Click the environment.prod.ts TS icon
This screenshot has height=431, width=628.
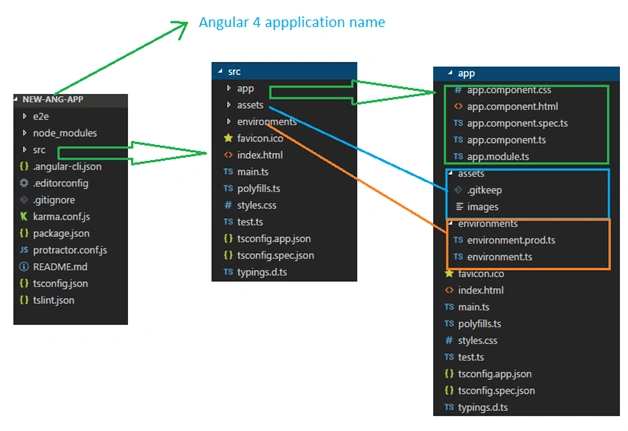point(458,240)
